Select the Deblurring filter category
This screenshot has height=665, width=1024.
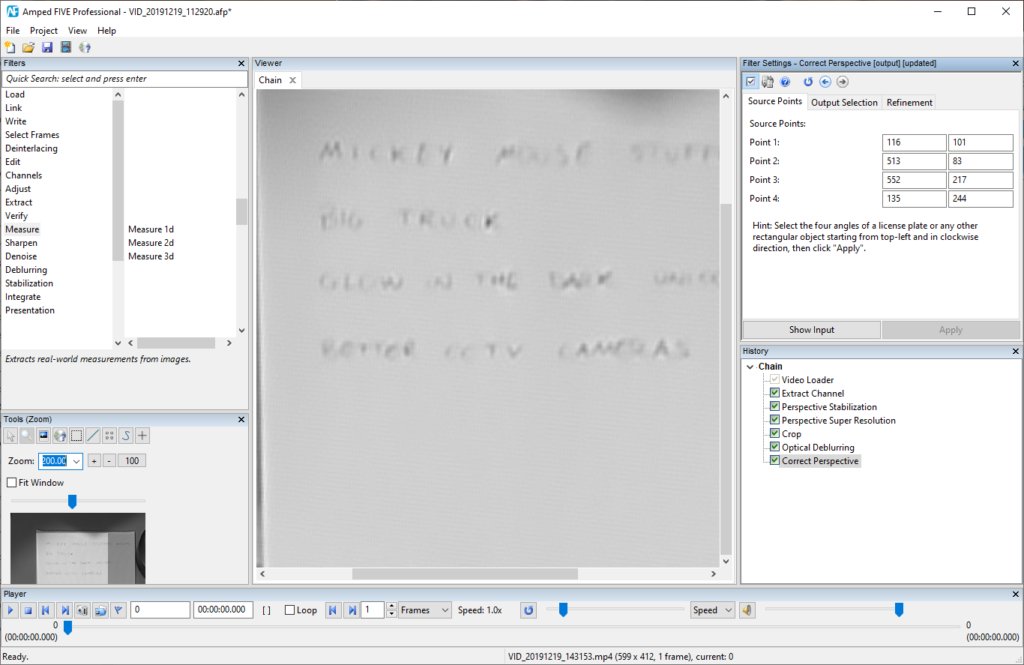point(26,270)
